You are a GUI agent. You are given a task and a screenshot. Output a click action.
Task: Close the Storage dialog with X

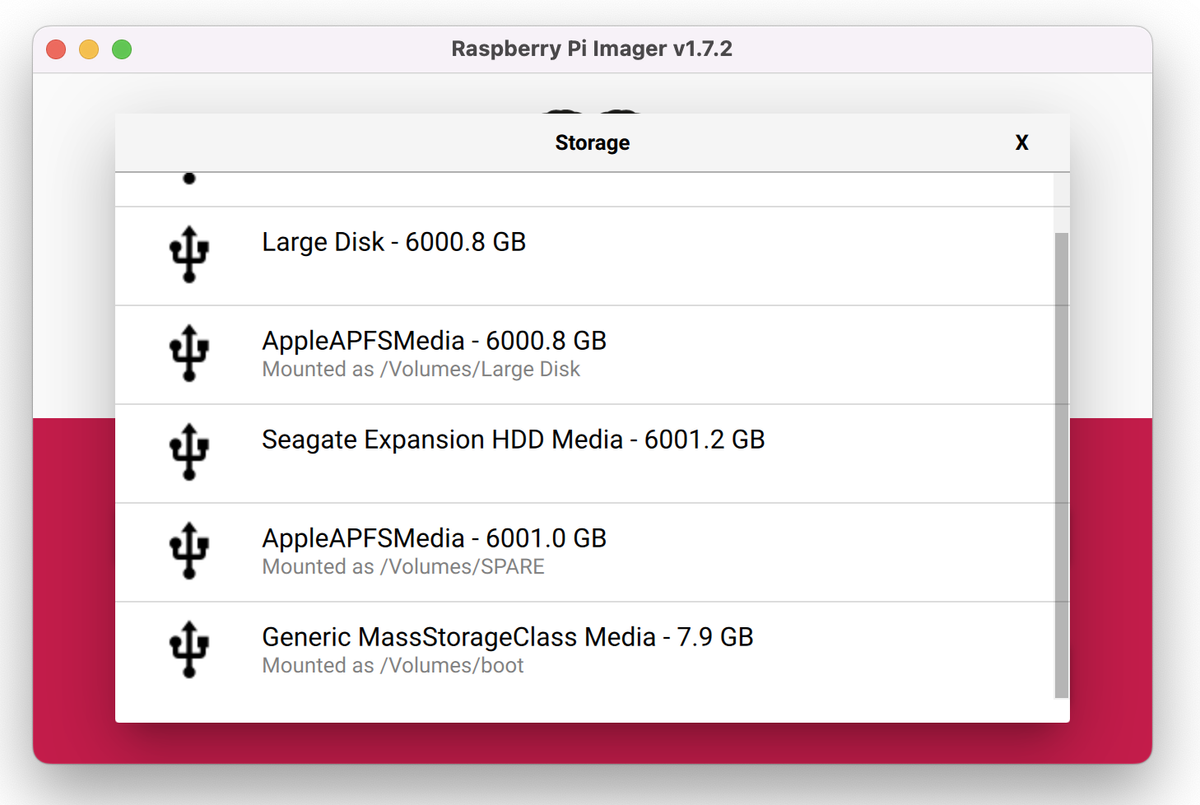point(1022,143)
